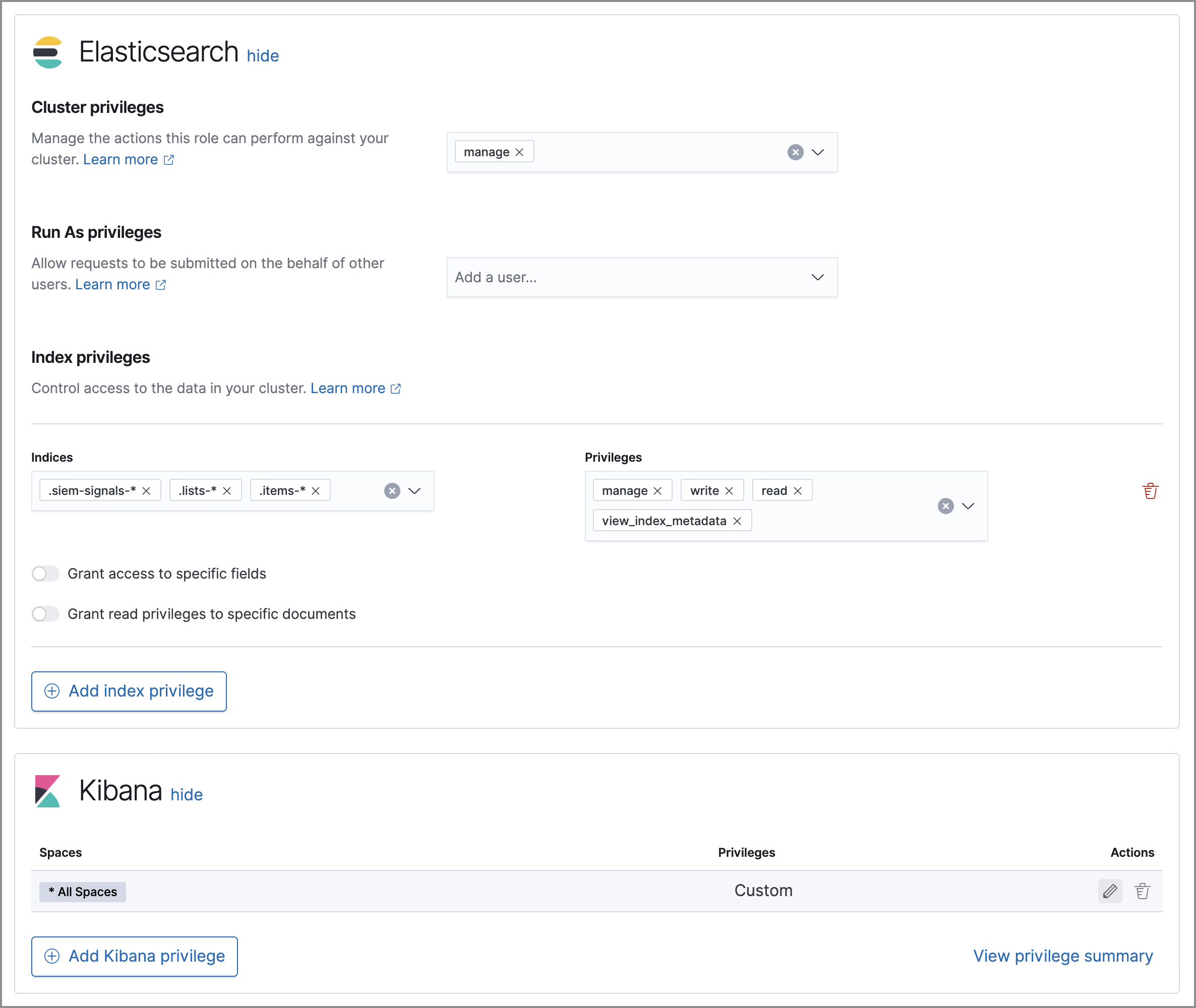Open Run As privileges Learn more link
The height and width of the screenshot is (1008, 1196).
(x=121, y=285)
